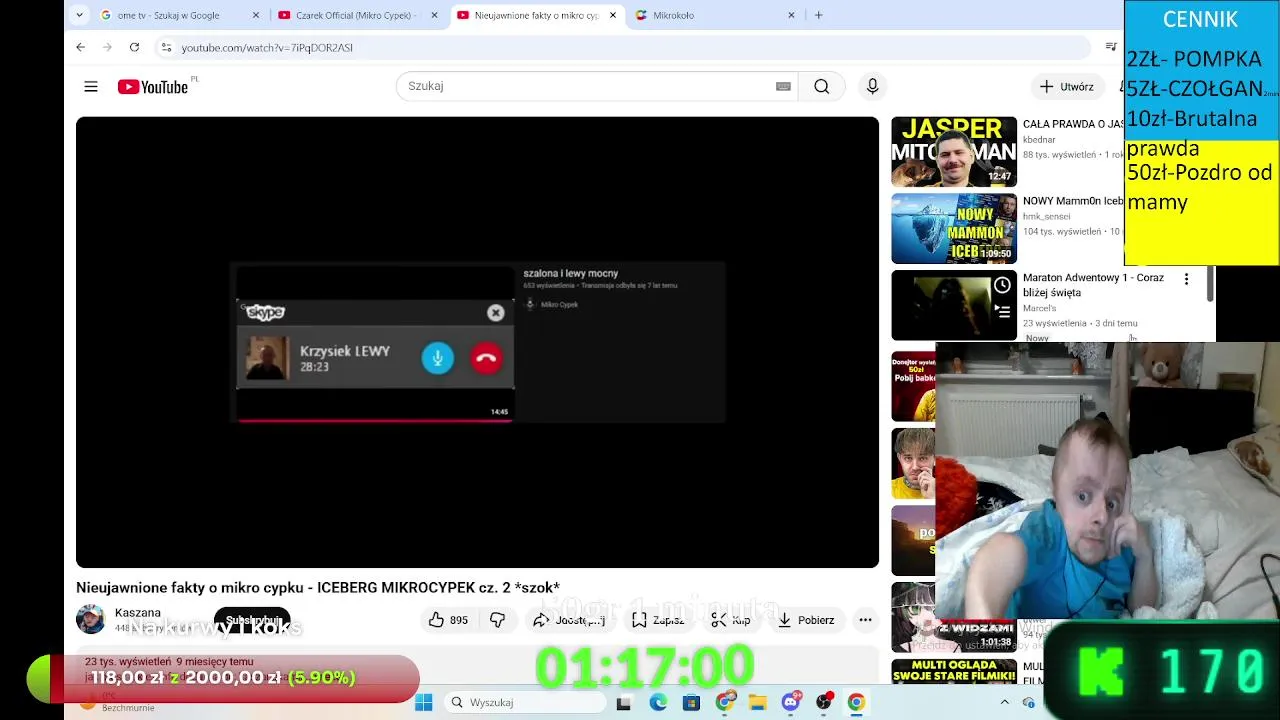This screenshot has width=1280, height=720.
Task: Click the hmk_sensei channel name
Action: (x=1047, y=216)
